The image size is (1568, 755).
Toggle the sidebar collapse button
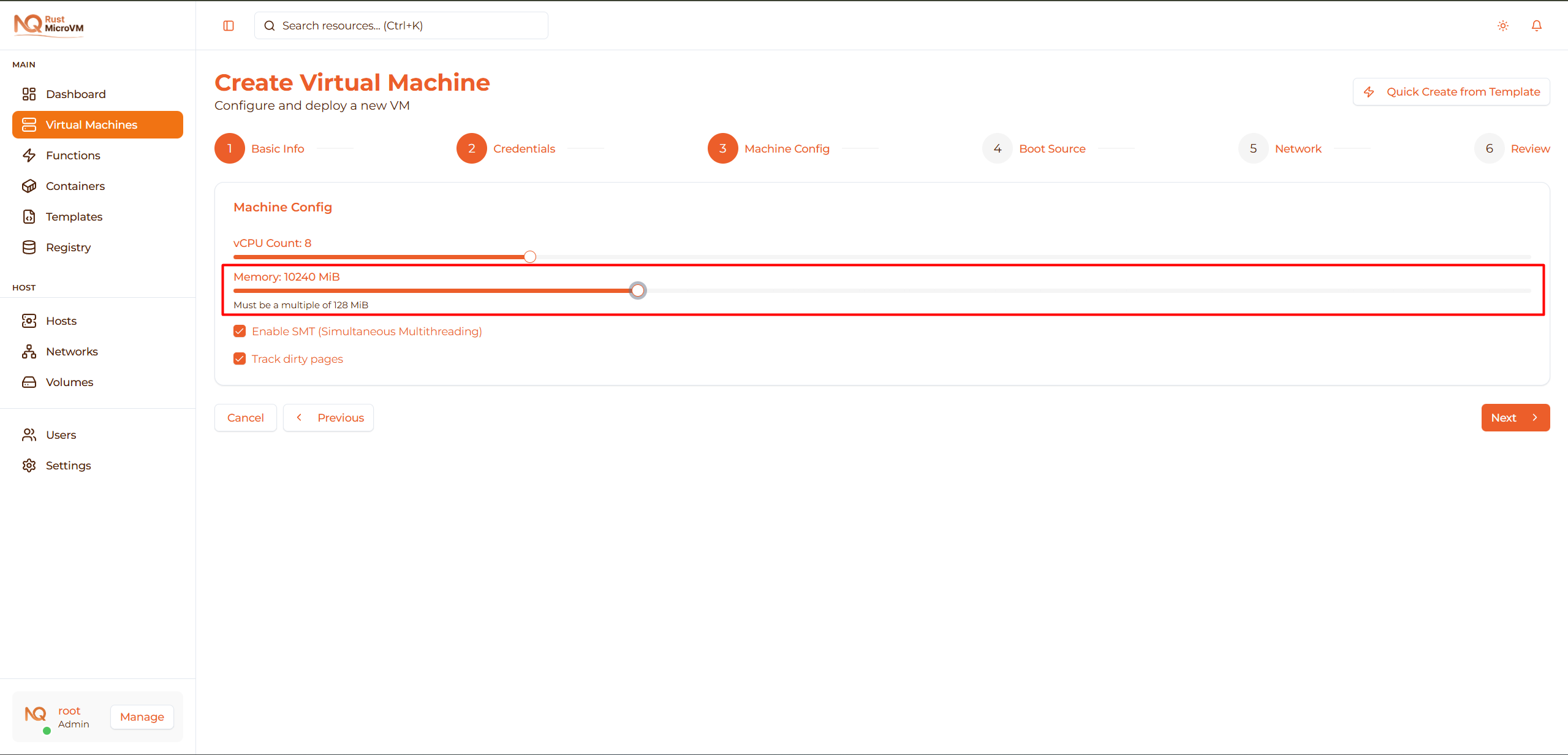click(229, 25)
